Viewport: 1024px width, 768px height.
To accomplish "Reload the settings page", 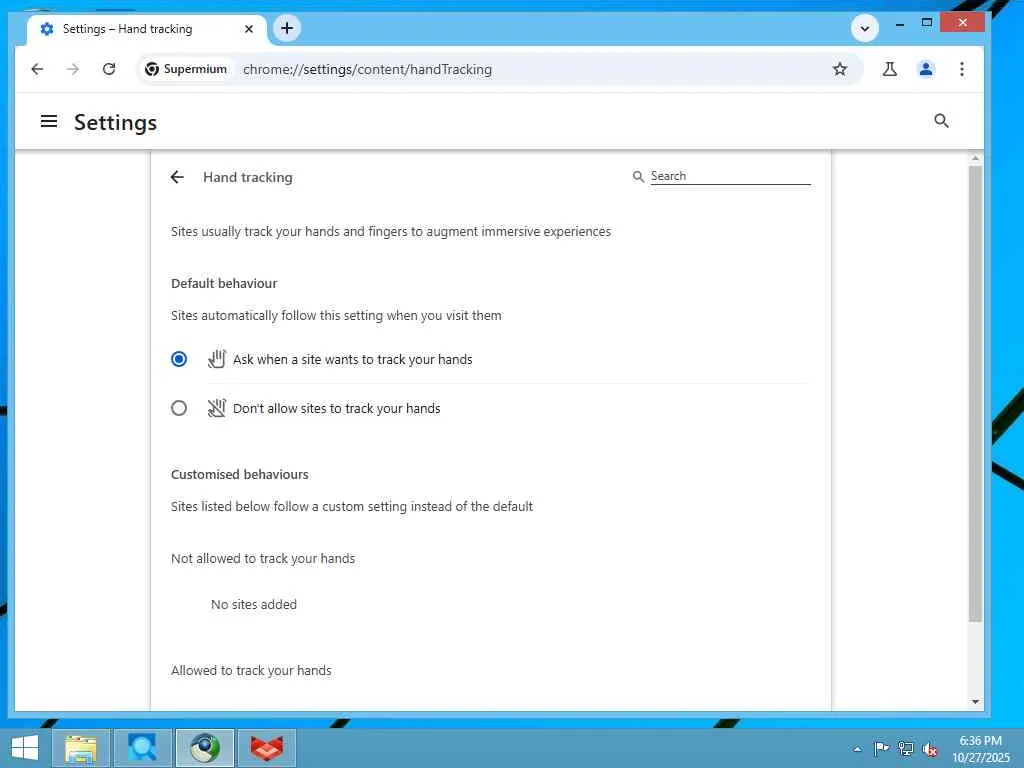I will tap(109, 69).
